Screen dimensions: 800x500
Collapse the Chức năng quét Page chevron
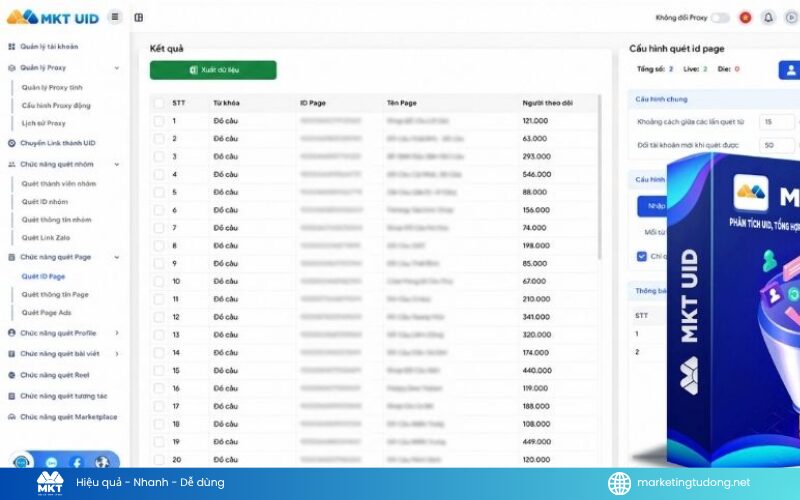click(x=117, y=257)
